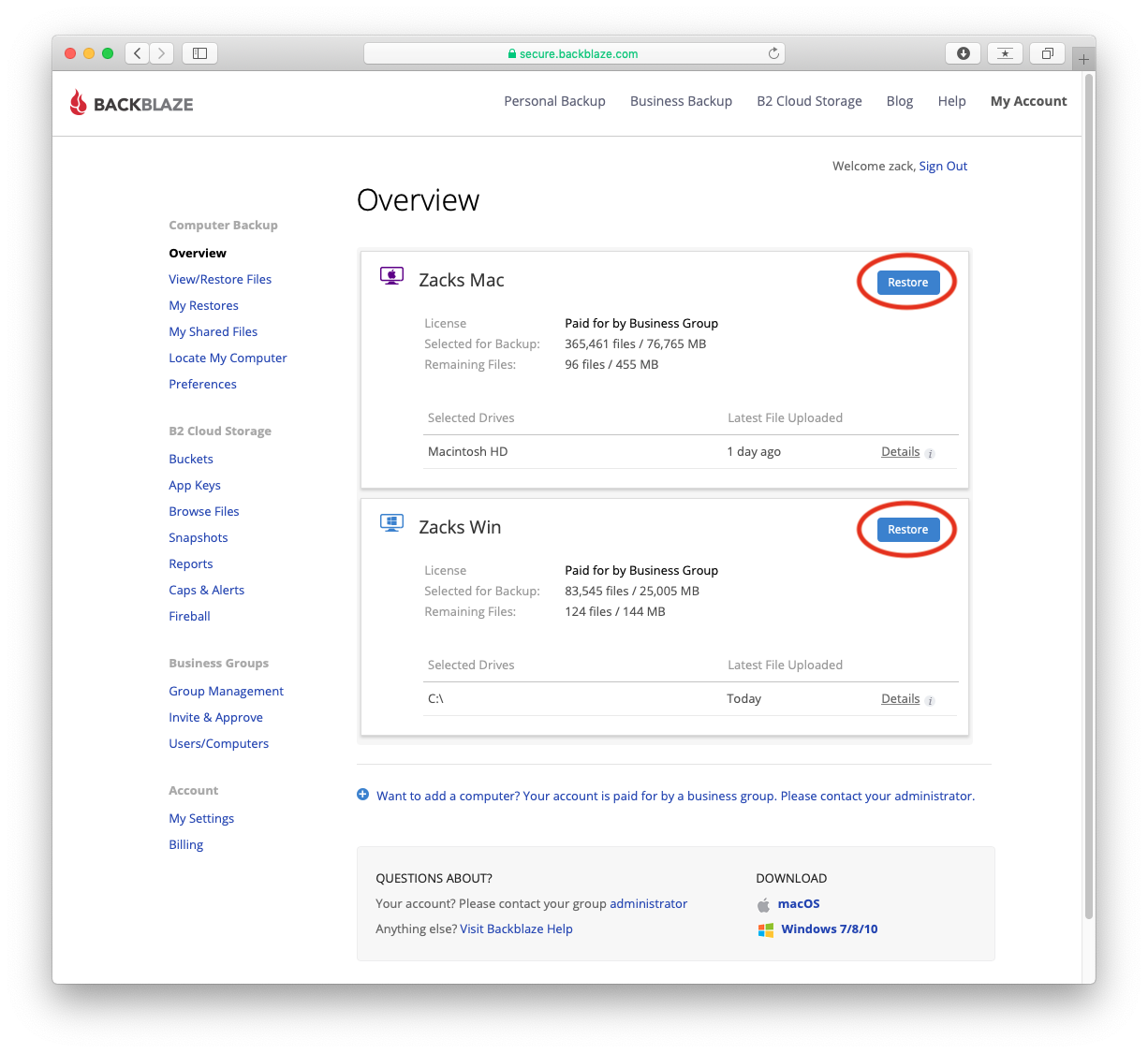Open My Shared Files in sidebar
The height and width of the screenshot is (1053, 1148).
tap(213, 331)
